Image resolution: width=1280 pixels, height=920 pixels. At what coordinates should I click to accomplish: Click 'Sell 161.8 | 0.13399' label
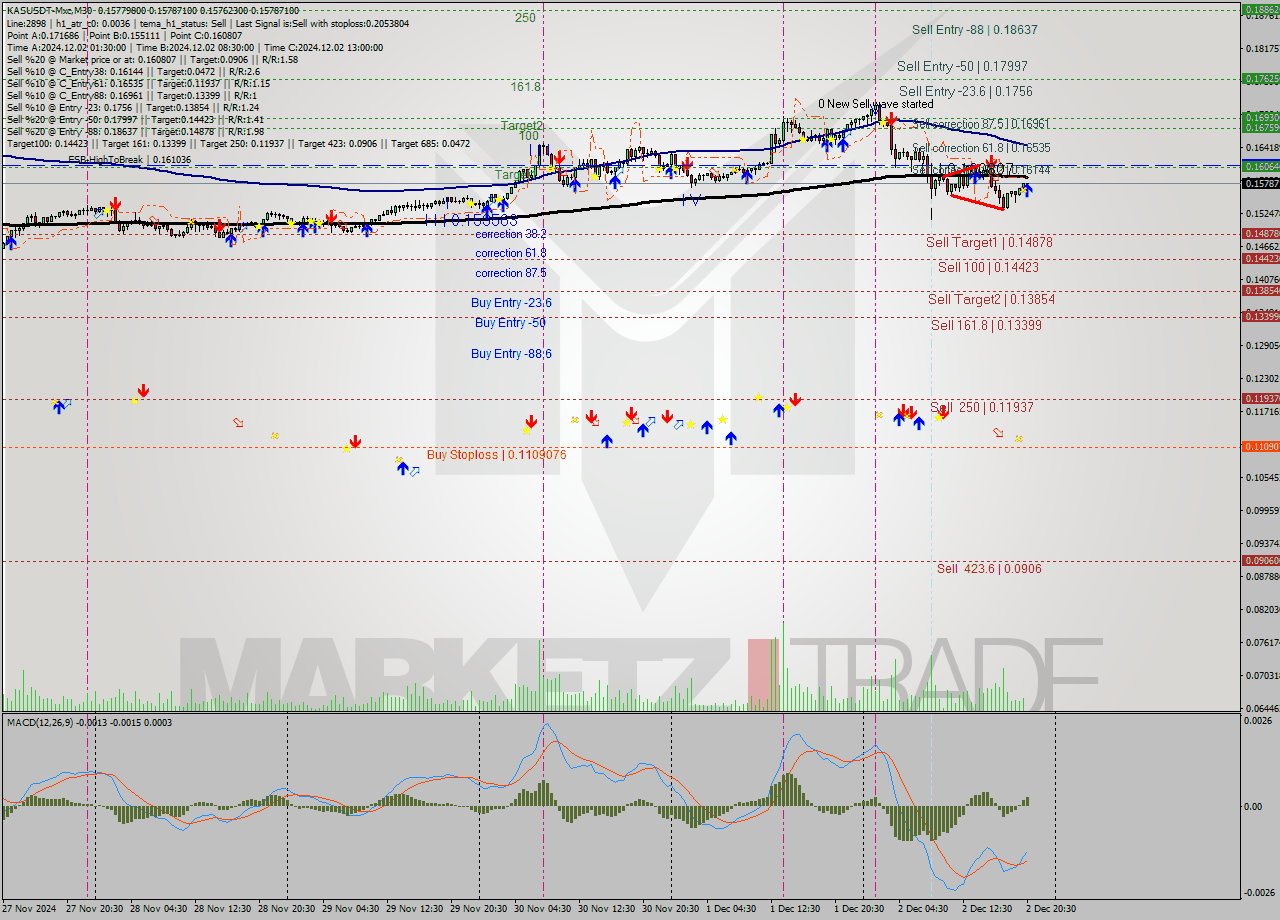click(987, 325)
